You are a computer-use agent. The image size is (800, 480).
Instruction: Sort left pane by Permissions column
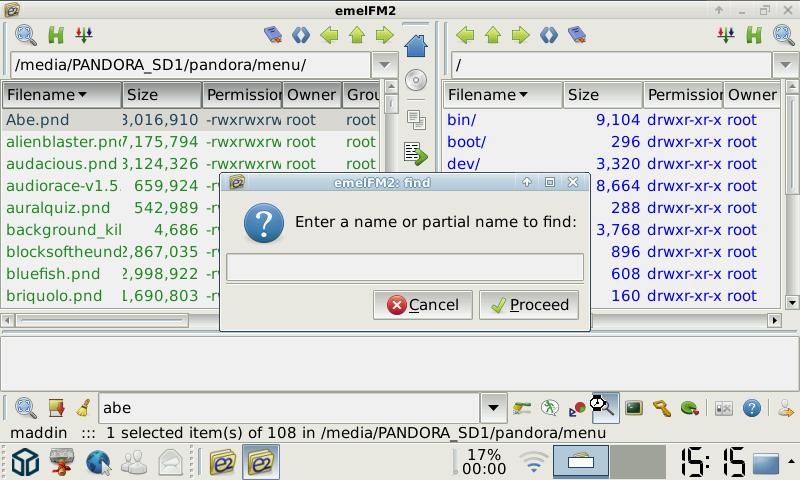point(242,94)
